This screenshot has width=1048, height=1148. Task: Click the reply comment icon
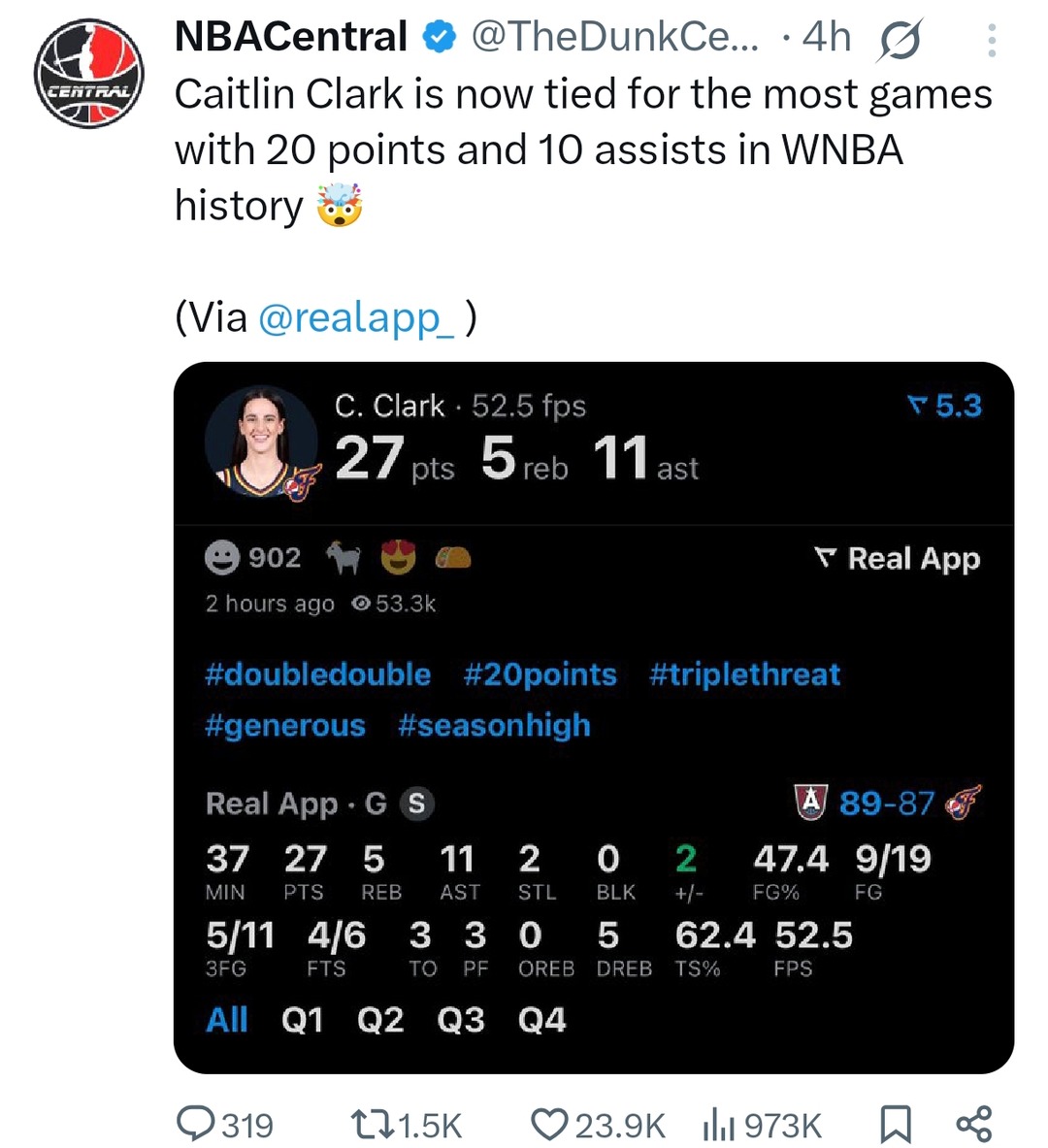[x=197, y=1124]
